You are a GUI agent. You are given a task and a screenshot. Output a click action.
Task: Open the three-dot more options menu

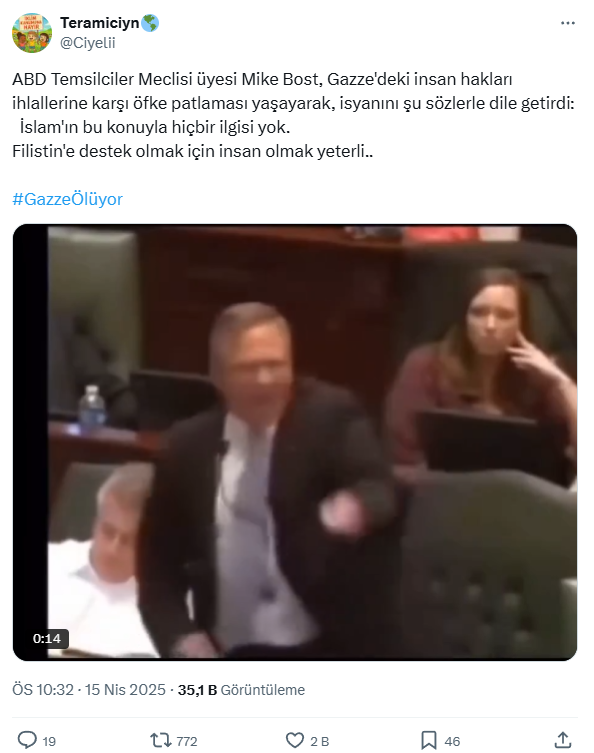click(568, 23)
